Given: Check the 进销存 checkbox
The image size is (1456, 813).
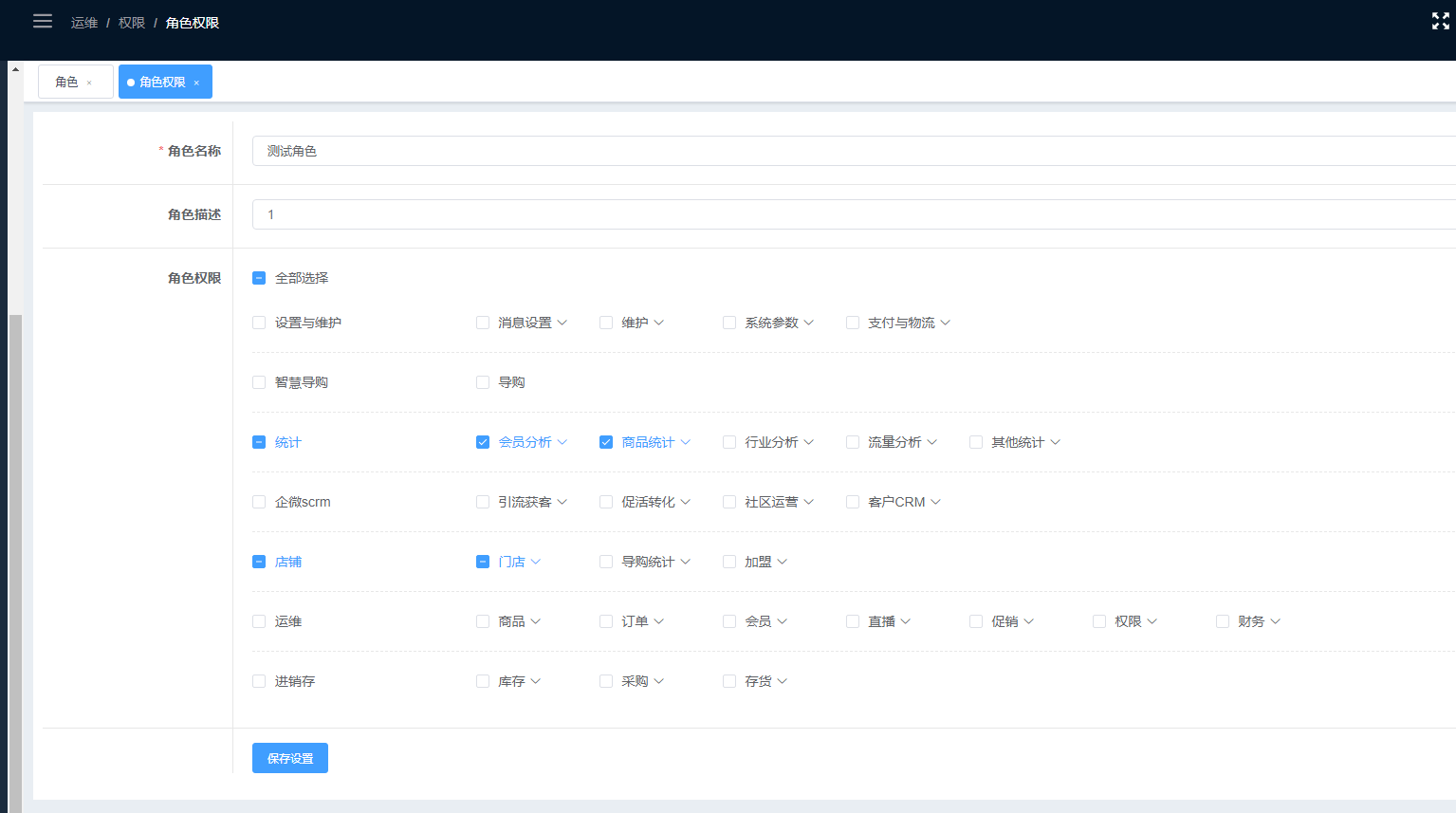Looking at the screenshot, I should pyautogui.click(x=259, y=681).
